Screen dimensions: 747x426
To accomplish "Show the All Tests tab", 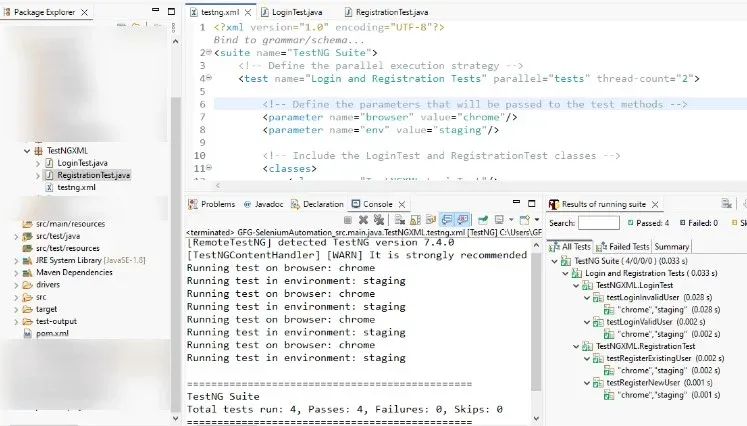I will [569, 247].
